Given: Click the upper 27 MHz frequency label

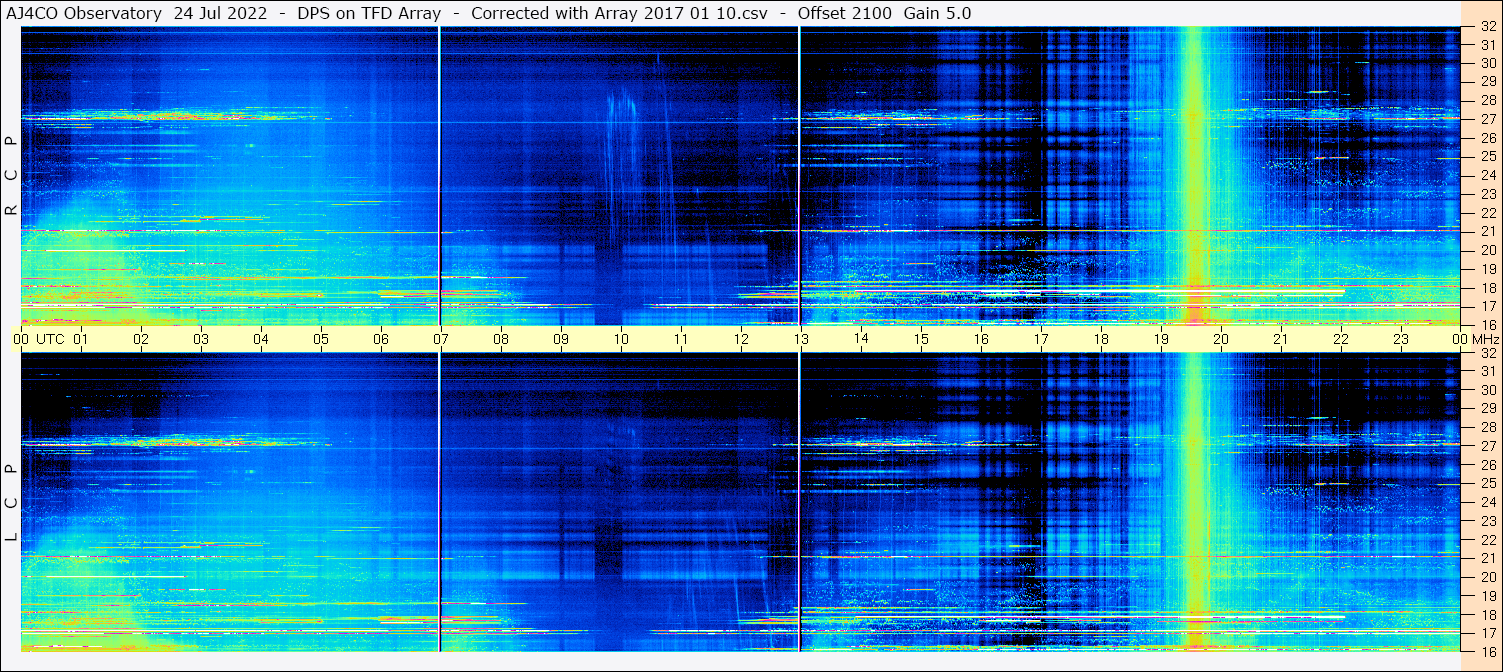Looking at the screenshot, I should [1487, 119].
